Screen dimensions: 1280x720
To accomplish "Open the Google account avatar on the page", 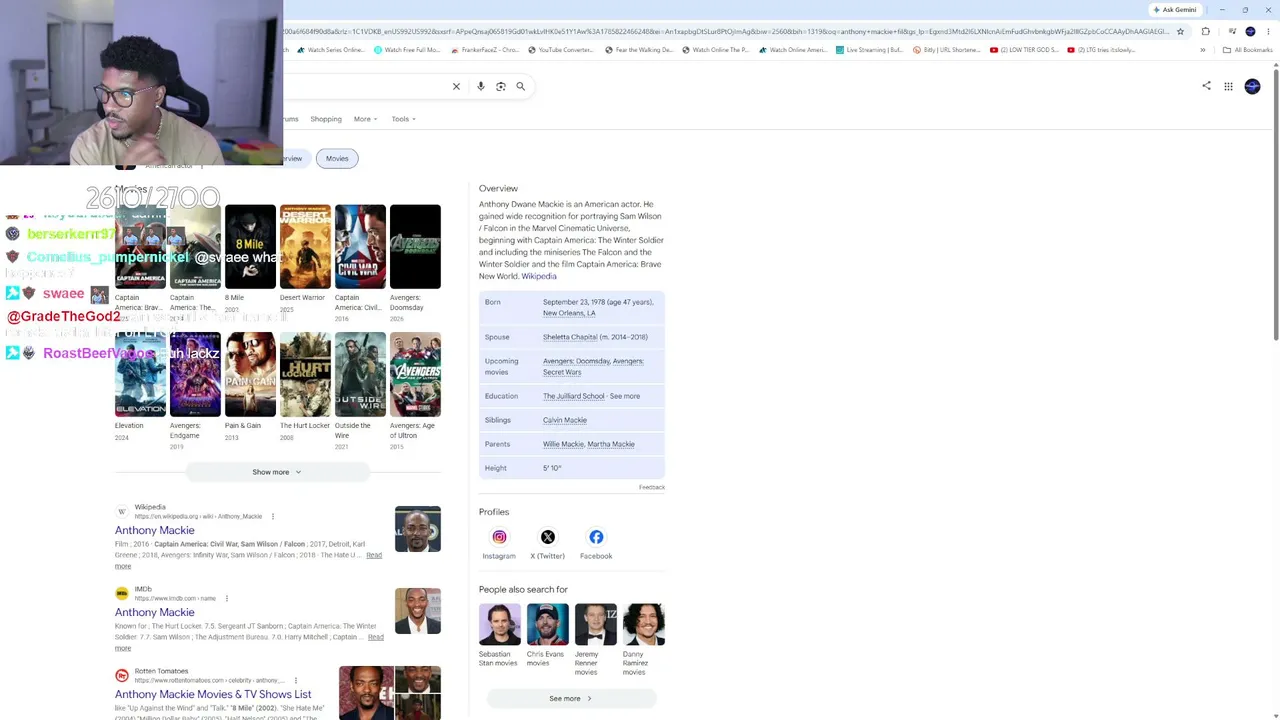I will tap(1252, 86).
